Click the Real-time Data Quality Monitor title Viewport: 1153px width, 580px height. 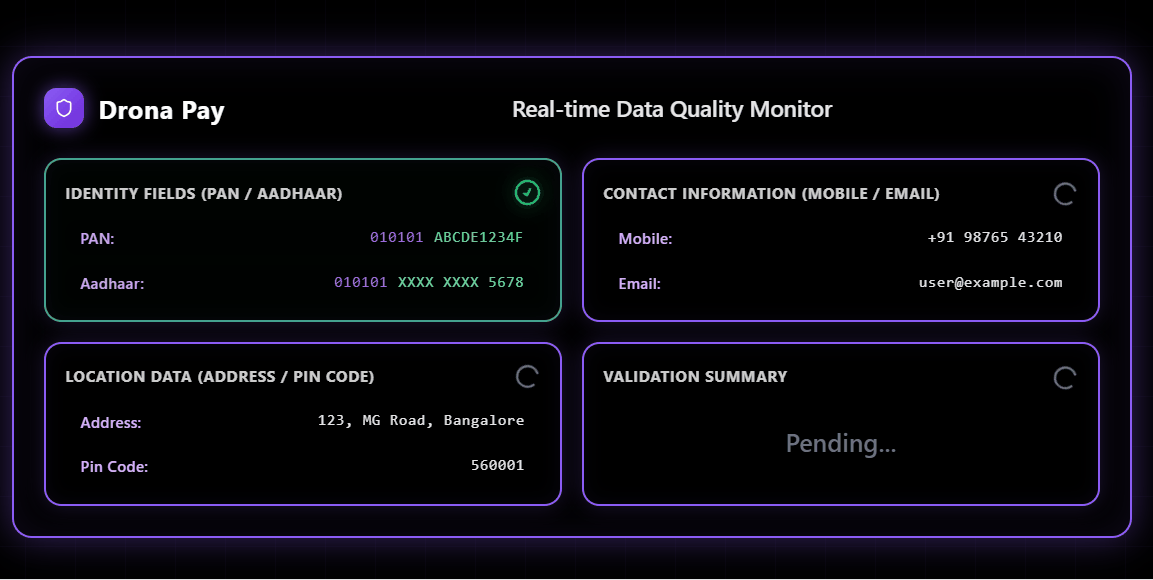click(672, 110)
